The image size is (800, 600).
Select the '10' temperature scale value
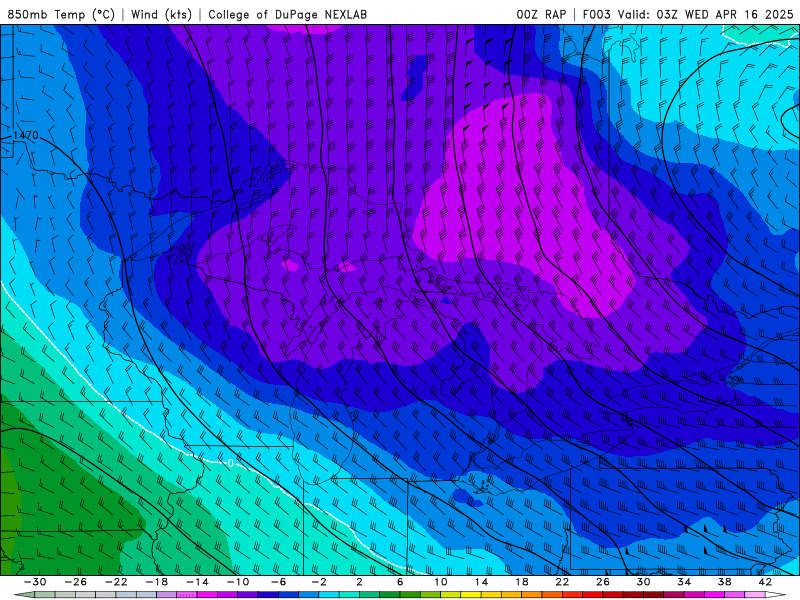(441, 582)
